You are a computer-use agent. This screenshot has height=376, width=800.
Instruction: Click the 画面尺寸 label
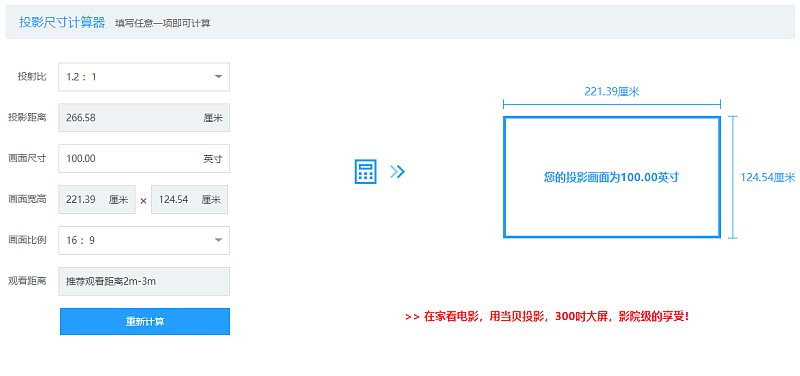coord(27,158)
